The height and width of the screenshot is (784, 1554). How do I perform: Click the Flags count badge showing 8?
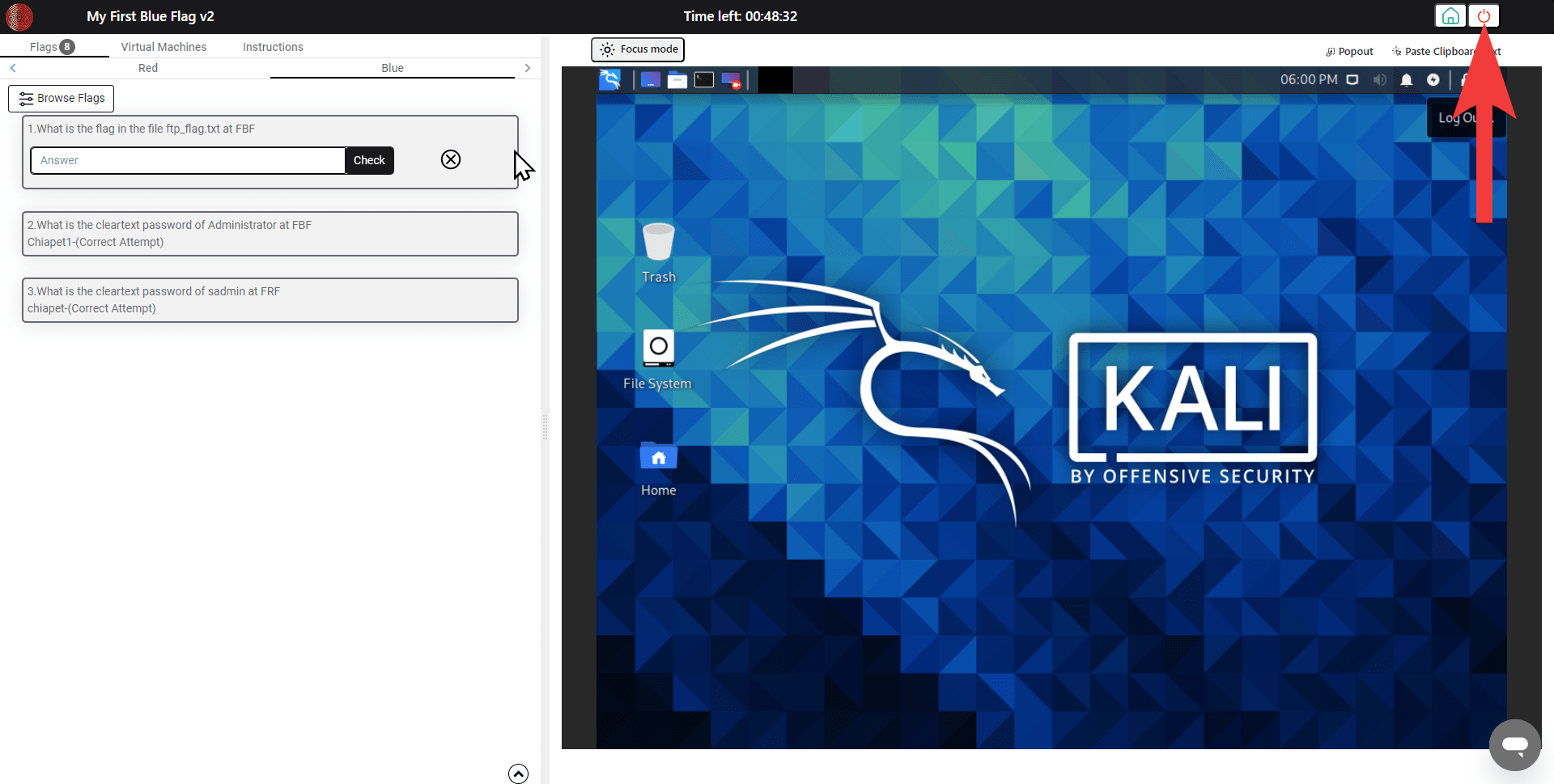coord(67,47)
